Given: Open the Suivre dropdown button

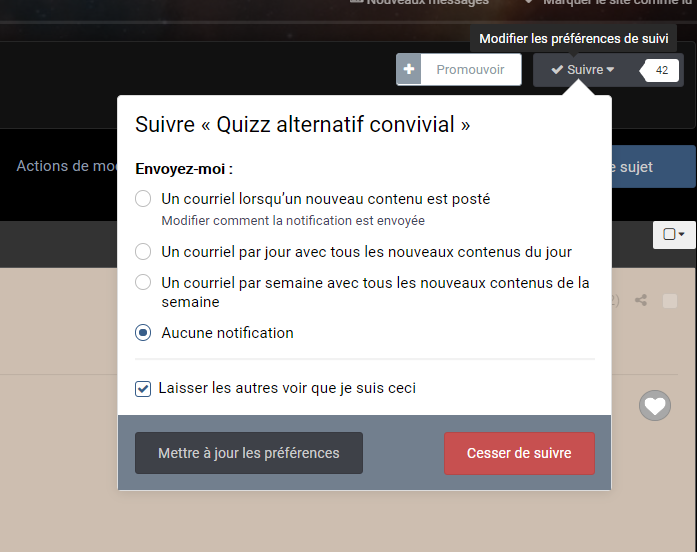Looking at the screenshot, I should 583,70.
